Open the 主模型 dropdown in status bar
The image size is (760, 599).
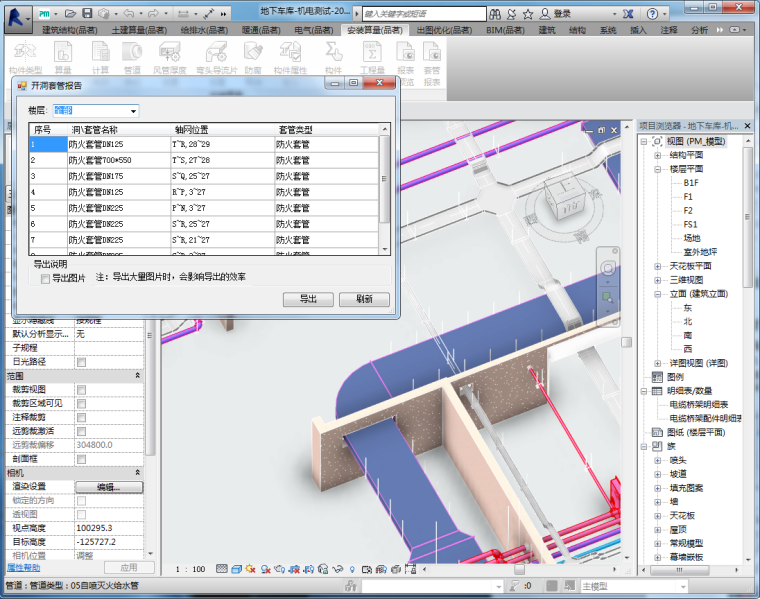click(683, 586)
